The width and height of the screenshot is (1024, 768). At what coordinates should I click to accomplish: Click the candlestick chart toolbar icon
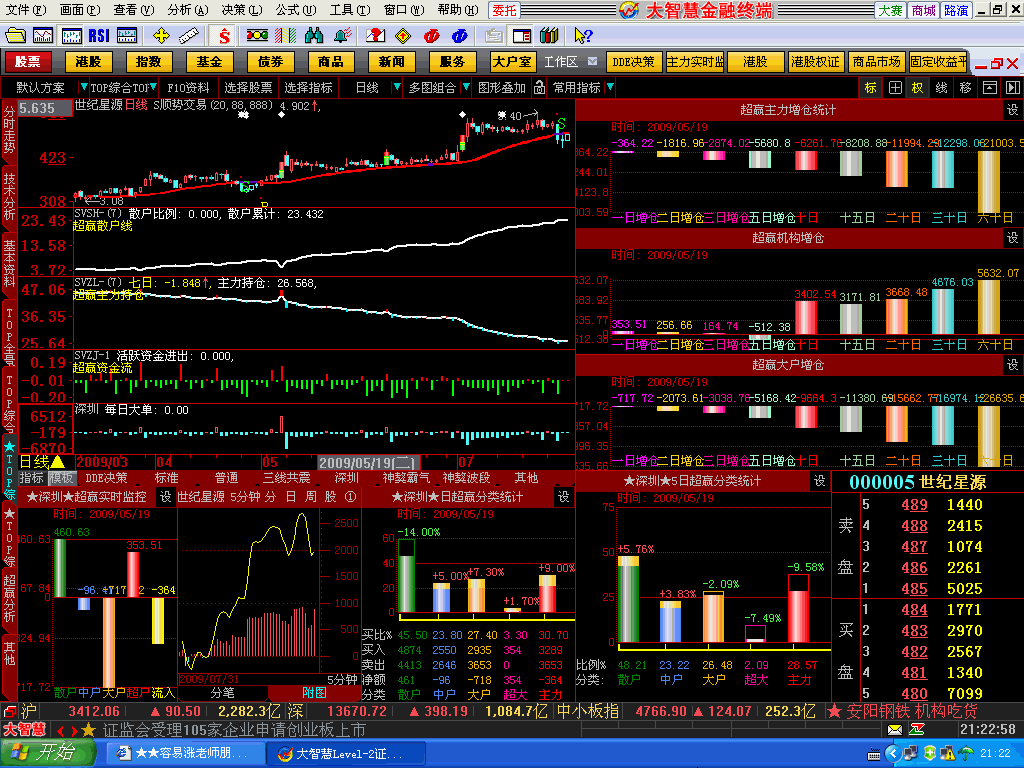[x=71, y=35]
